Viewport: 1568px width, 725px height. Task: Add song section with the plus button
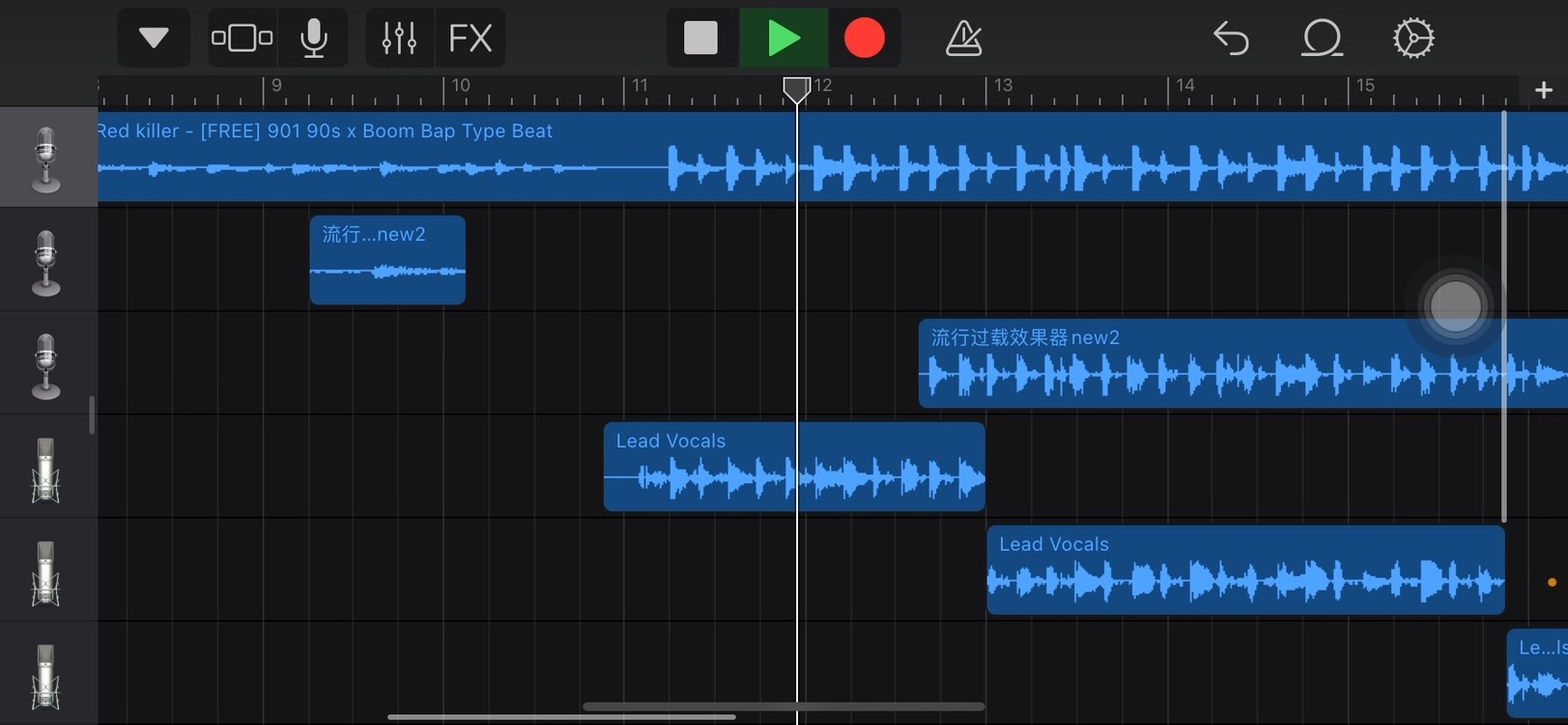click(1543, 90)
